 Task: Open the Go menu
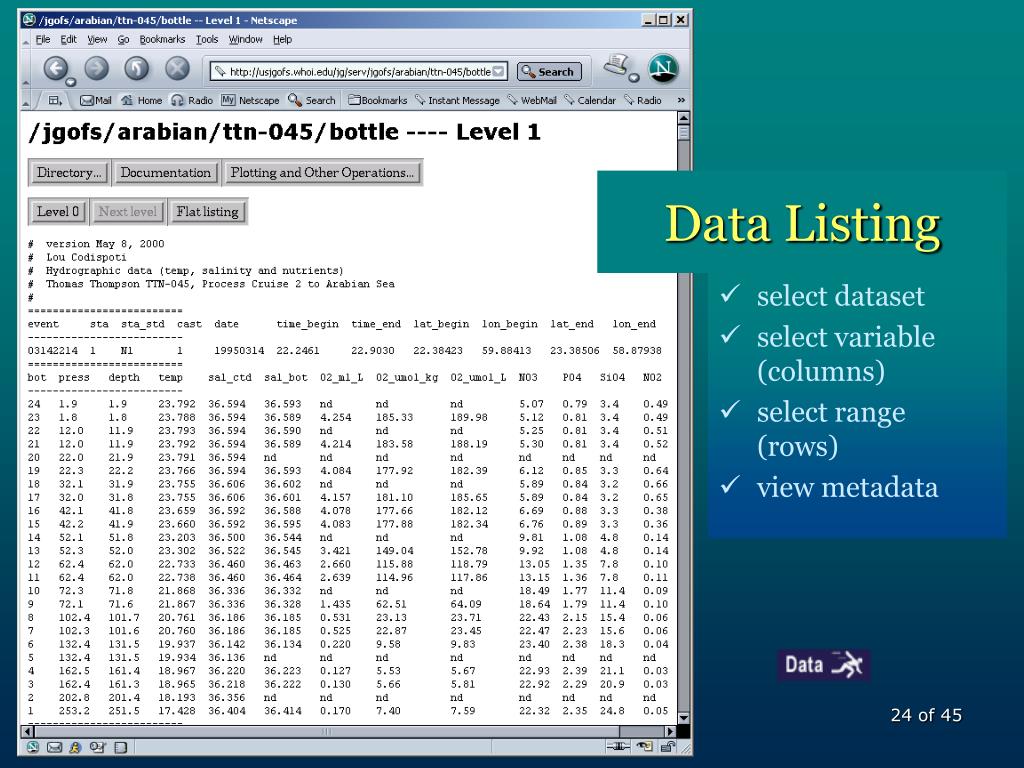tap(123, 39)
